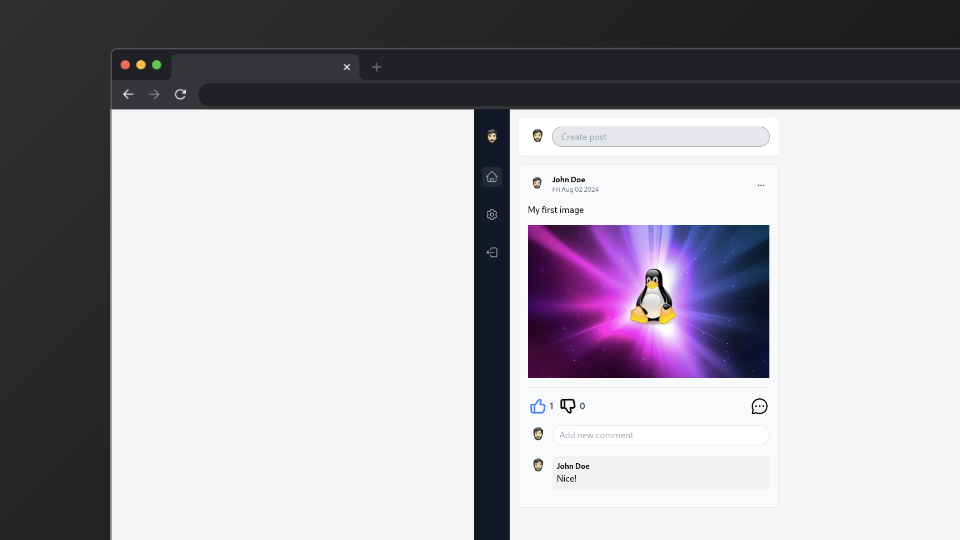Click post author avatar next to John Doe
This screenshot has width=960, height=540.
537,183
